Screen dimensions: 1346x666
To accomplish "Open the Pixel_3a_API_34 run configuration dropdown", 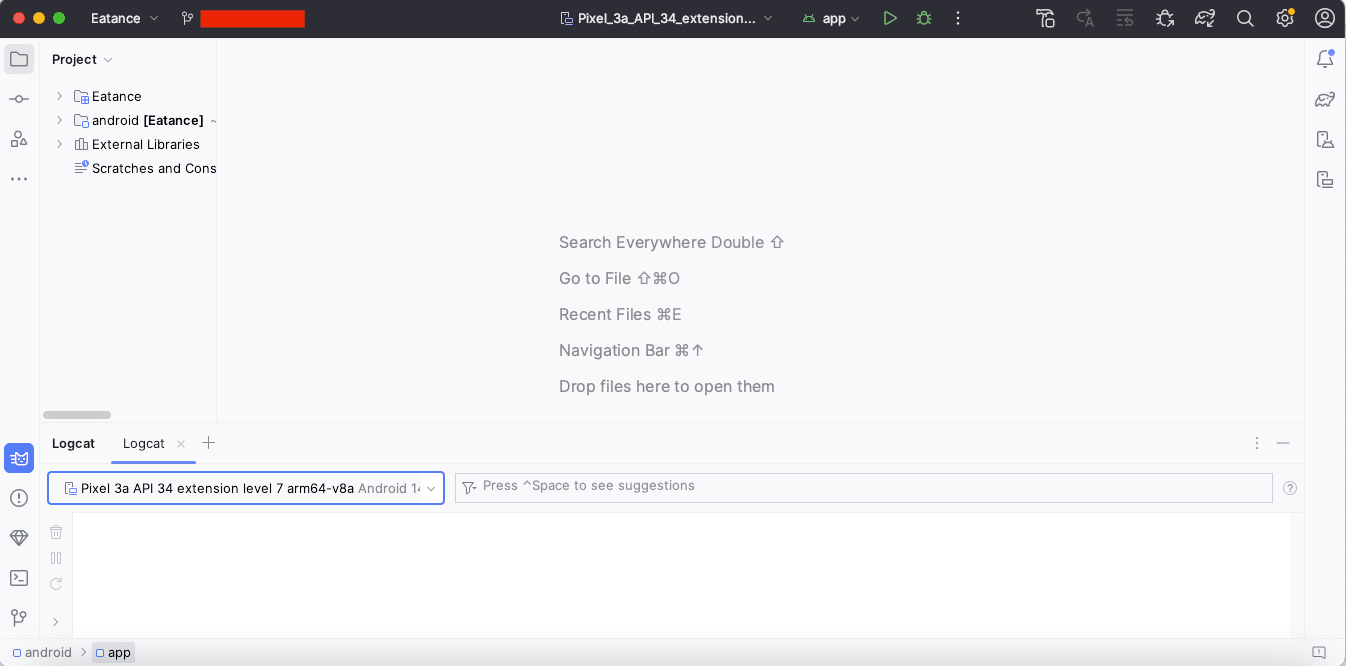I will point(666,17).
